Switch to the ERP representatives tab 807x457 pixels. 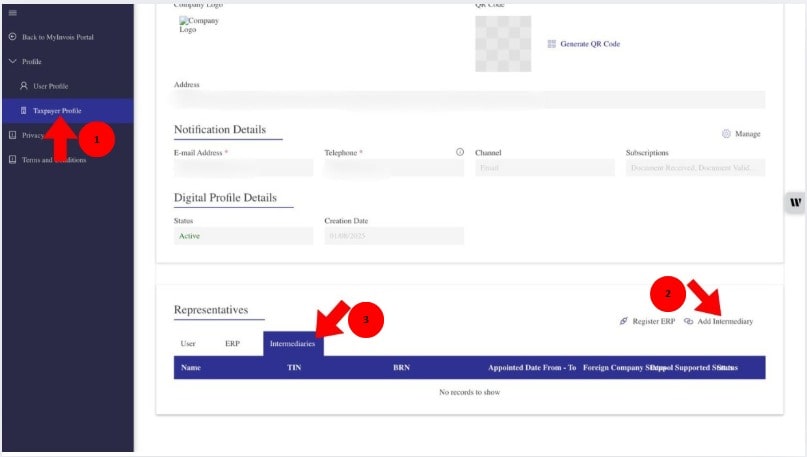(232, 343)
